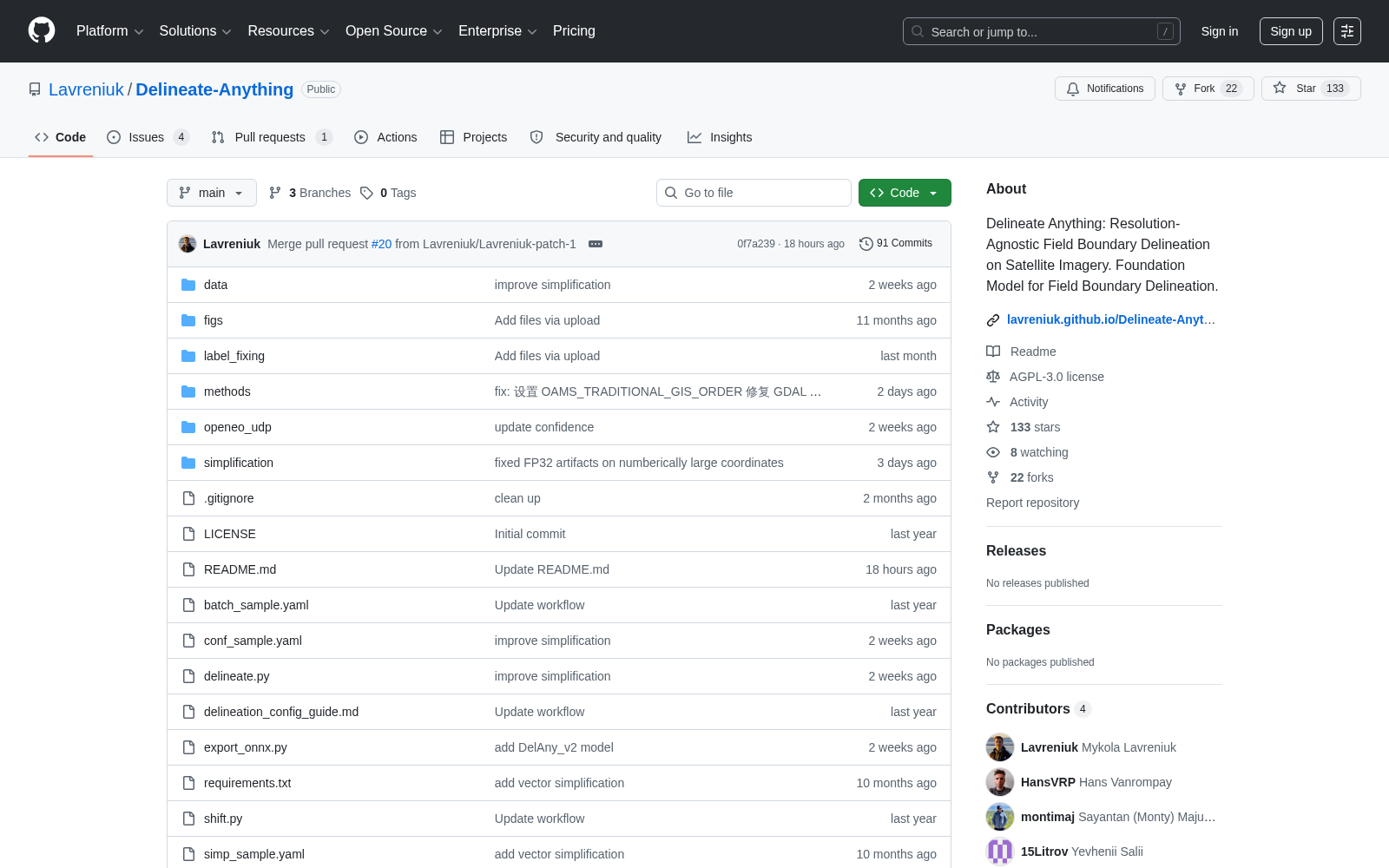This screenshot has width=1389, height=868.
Task: Click the tags icon next to 0 Tags
Action: pos(366,193)
